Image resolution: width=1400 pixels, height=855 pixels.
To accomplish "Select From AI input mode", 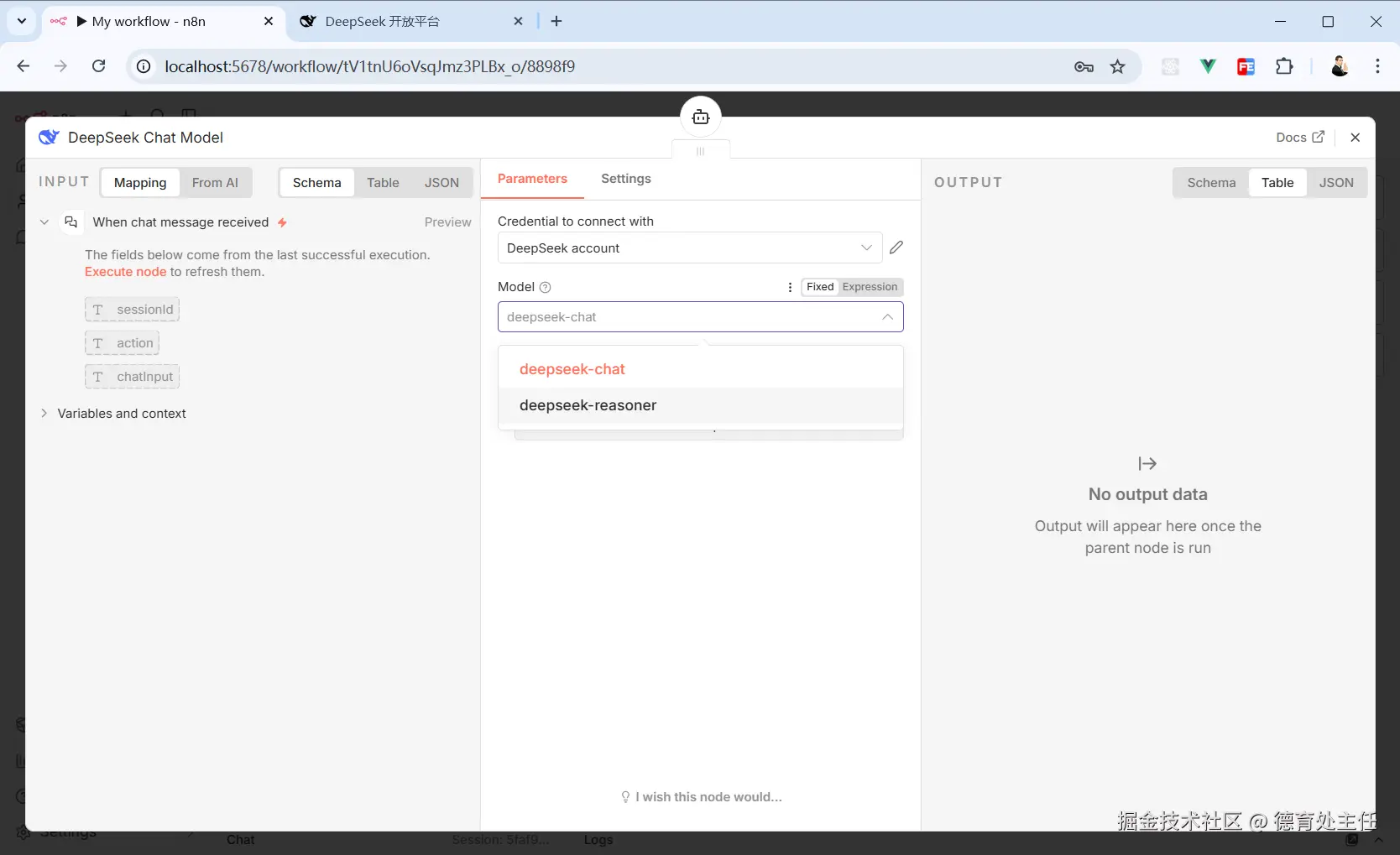I will tap(215, 183).
